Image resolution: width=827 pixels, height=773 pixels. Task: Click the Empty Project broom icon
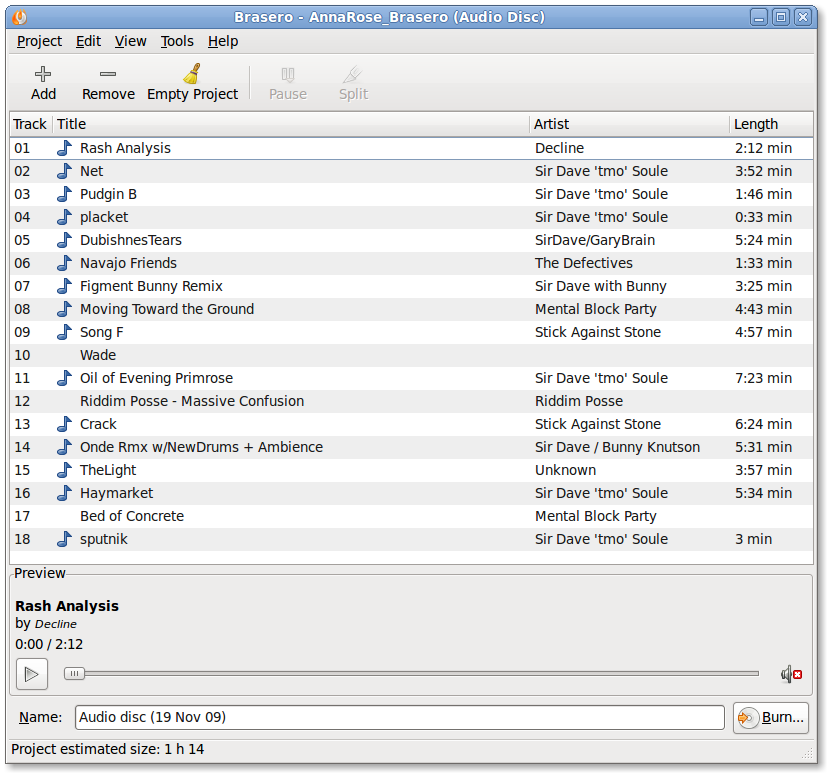(x=192, y=74)
